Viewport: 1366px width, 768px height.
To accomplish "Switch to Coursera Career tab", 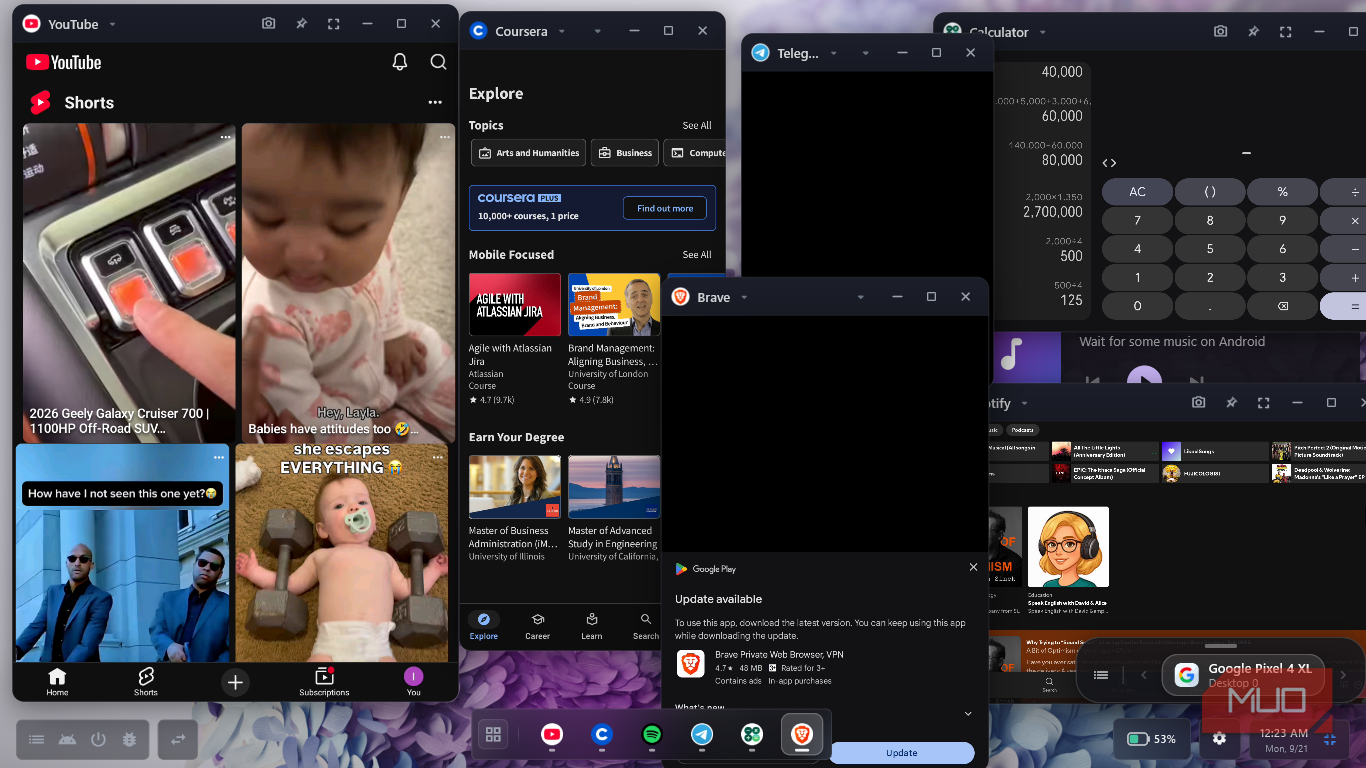I will (x=538, y=627).
